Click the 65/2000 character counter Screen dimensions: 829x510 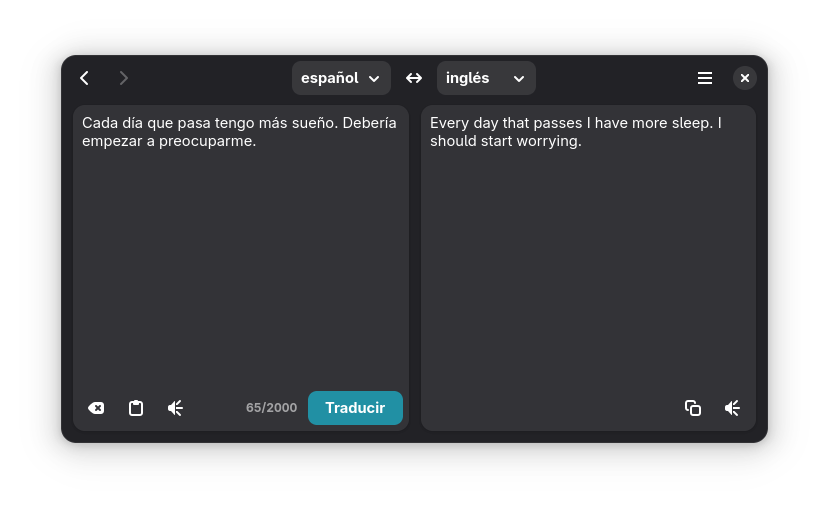pos(271,408)
